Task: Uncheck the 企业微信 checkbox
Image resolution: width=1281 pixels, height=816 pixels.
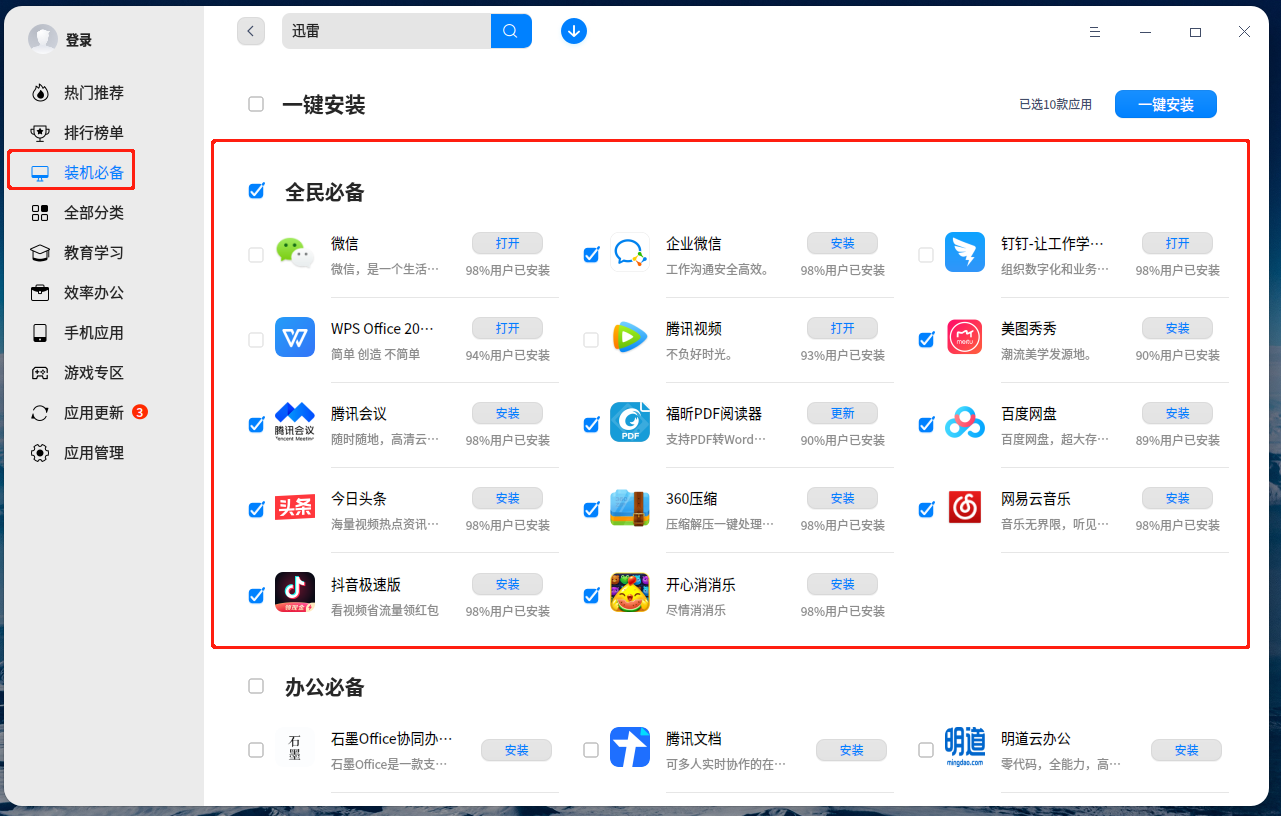Action: coord(591,255)
